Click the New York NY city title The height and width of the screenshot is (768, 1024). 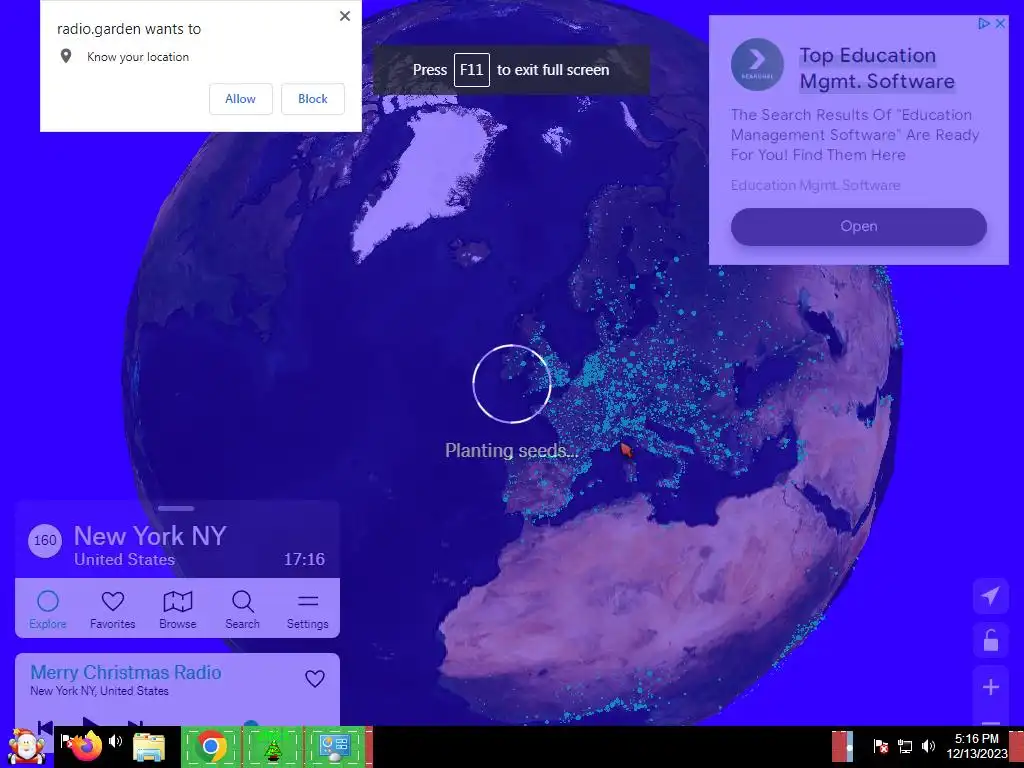pyautogui.click(x=150, y=536)
